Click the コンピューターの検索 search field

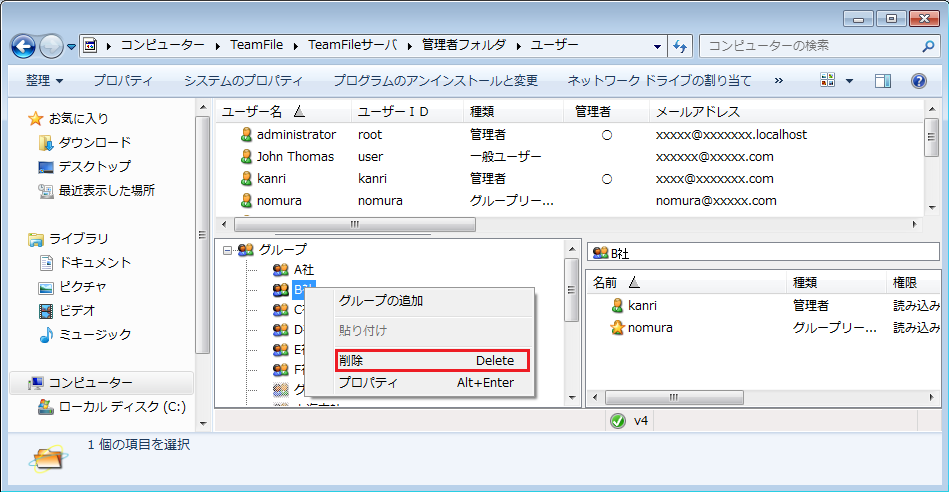click(x=810, y=46)
